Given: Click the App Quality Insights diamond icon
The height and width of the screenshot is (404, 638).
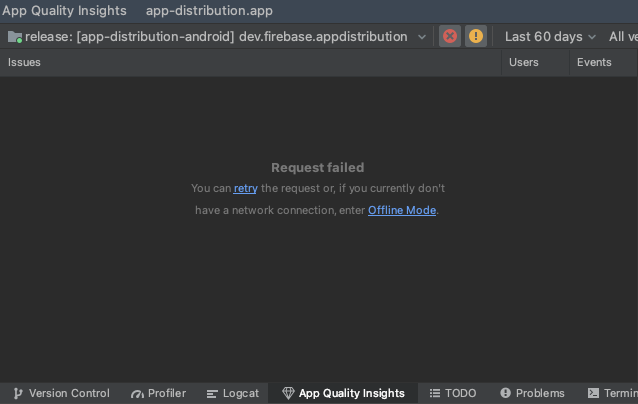Looking at the screenshot, I should pos(288,393).
